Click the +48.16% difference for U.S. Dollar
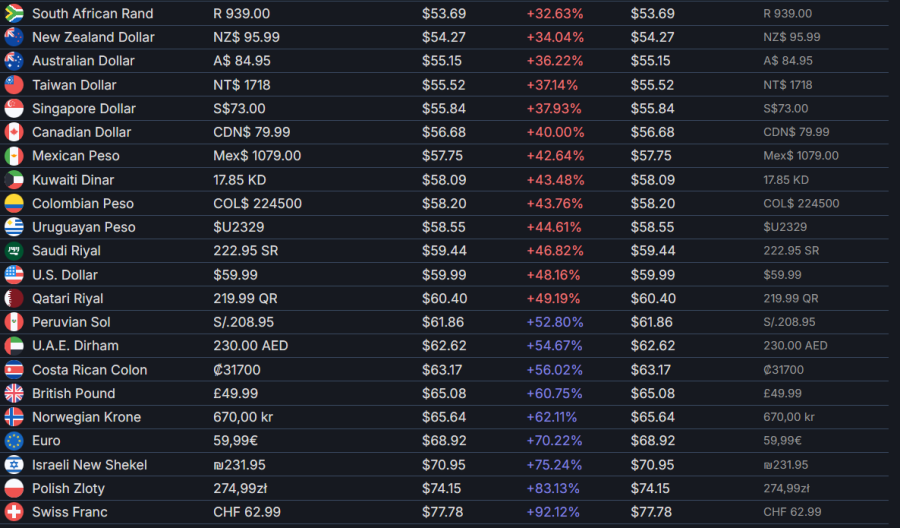900x528 pixels. (x=555, y=275)
